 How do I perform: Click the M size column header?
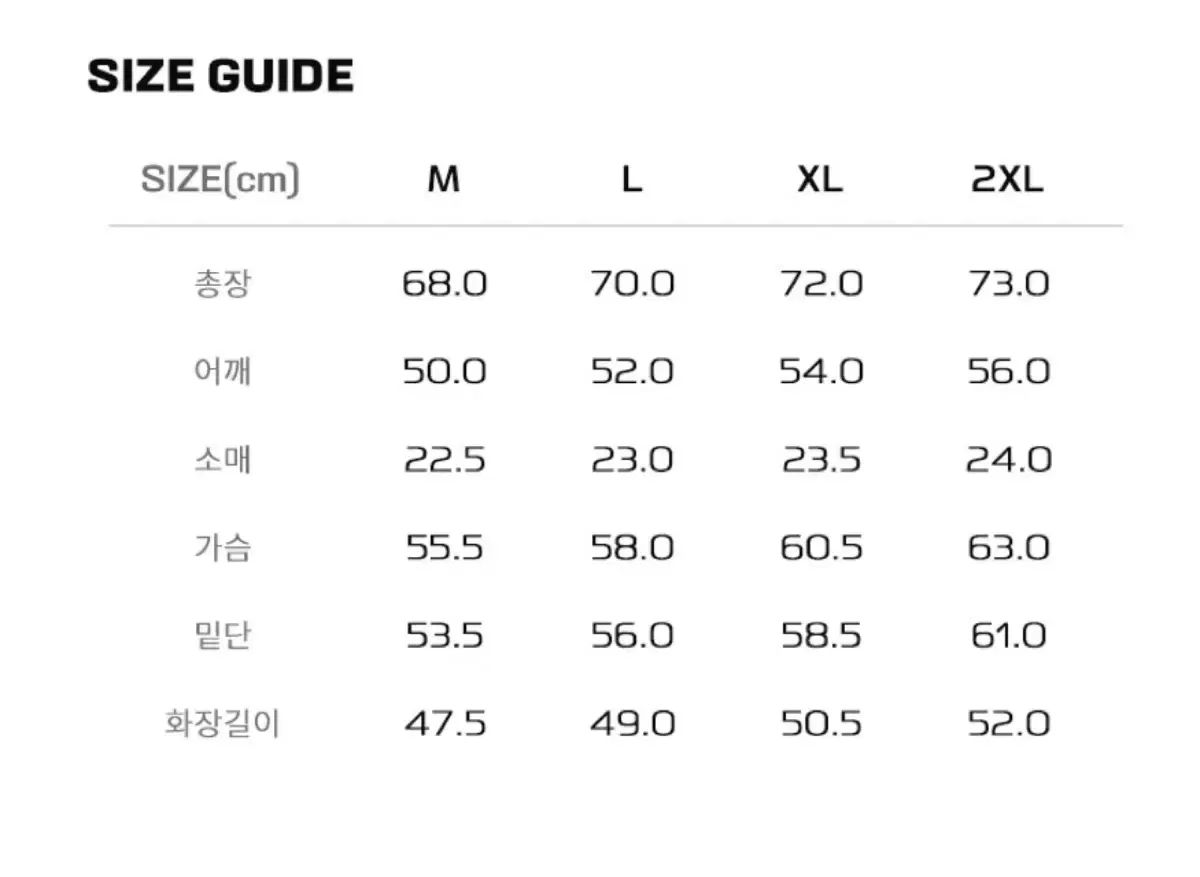click(443, 180)
